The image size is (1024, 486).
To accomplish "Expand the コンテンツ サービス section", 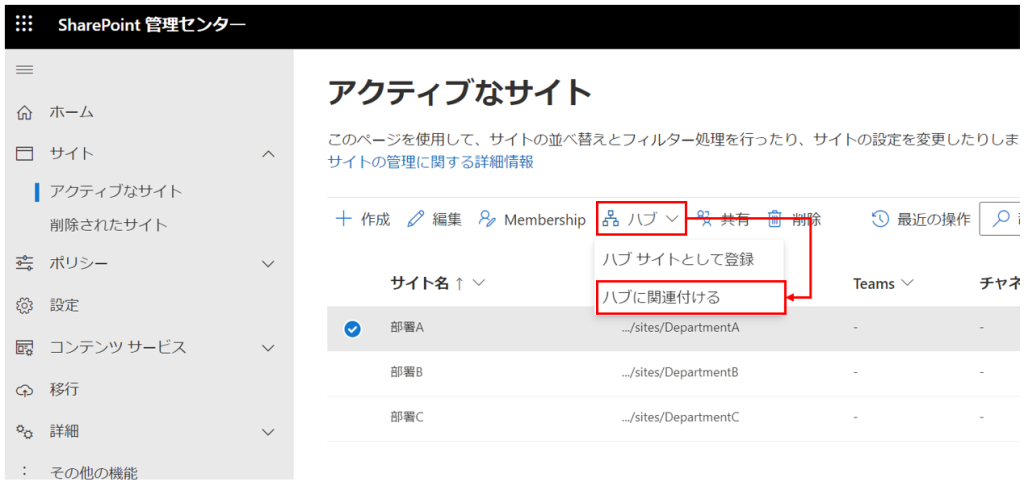I will pos(268,347).
